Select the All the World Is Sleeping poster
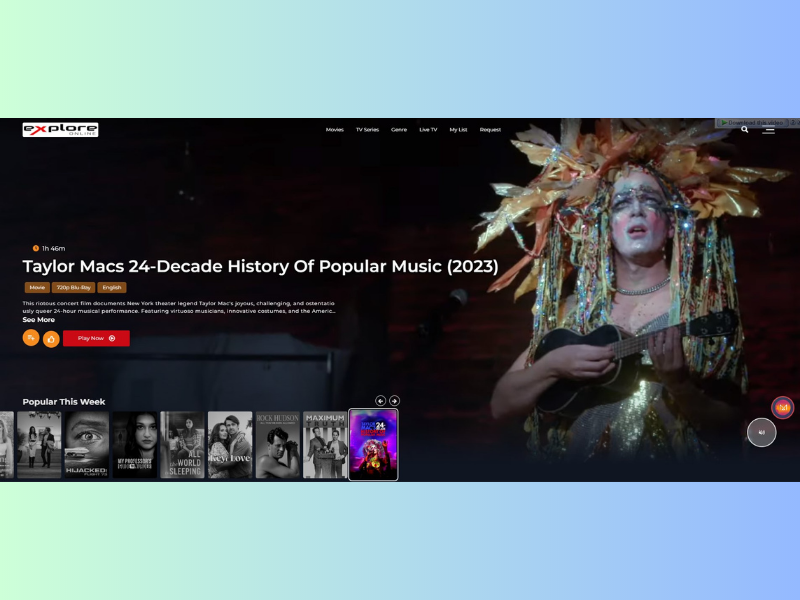This screenshot has height=600, width=800. (x=182, y=445)
